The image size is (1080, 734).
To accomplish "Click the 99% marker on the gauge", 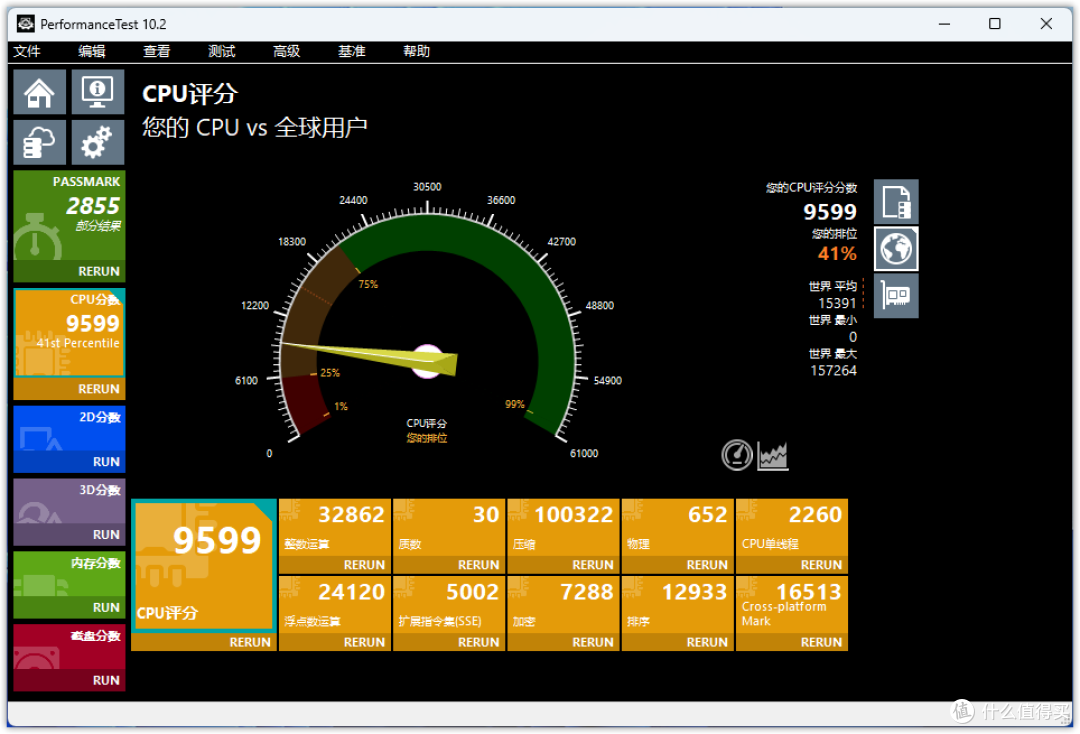I will (515, 404).
